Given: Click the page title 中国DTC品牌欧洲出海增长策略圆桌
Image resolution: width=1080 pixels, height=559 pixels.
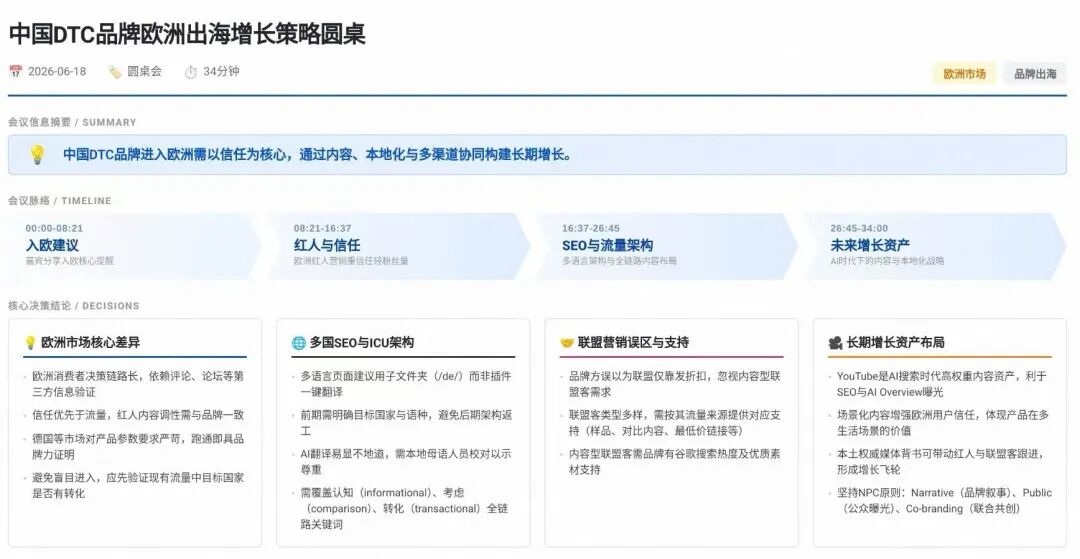Looking at the screenshot, I should [x=187, y=34].
